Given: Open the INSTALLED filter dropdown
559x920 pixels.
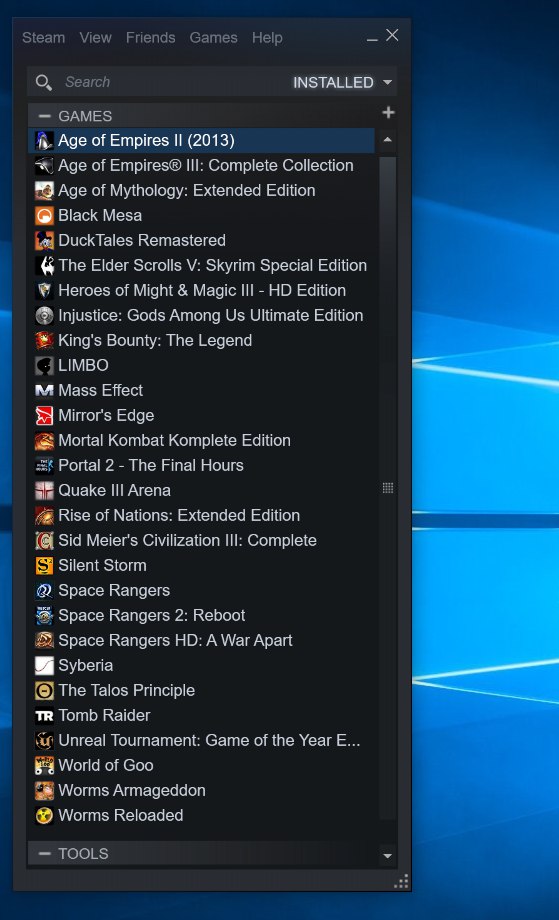Looking at the screenshot, I should pos(343,82).
